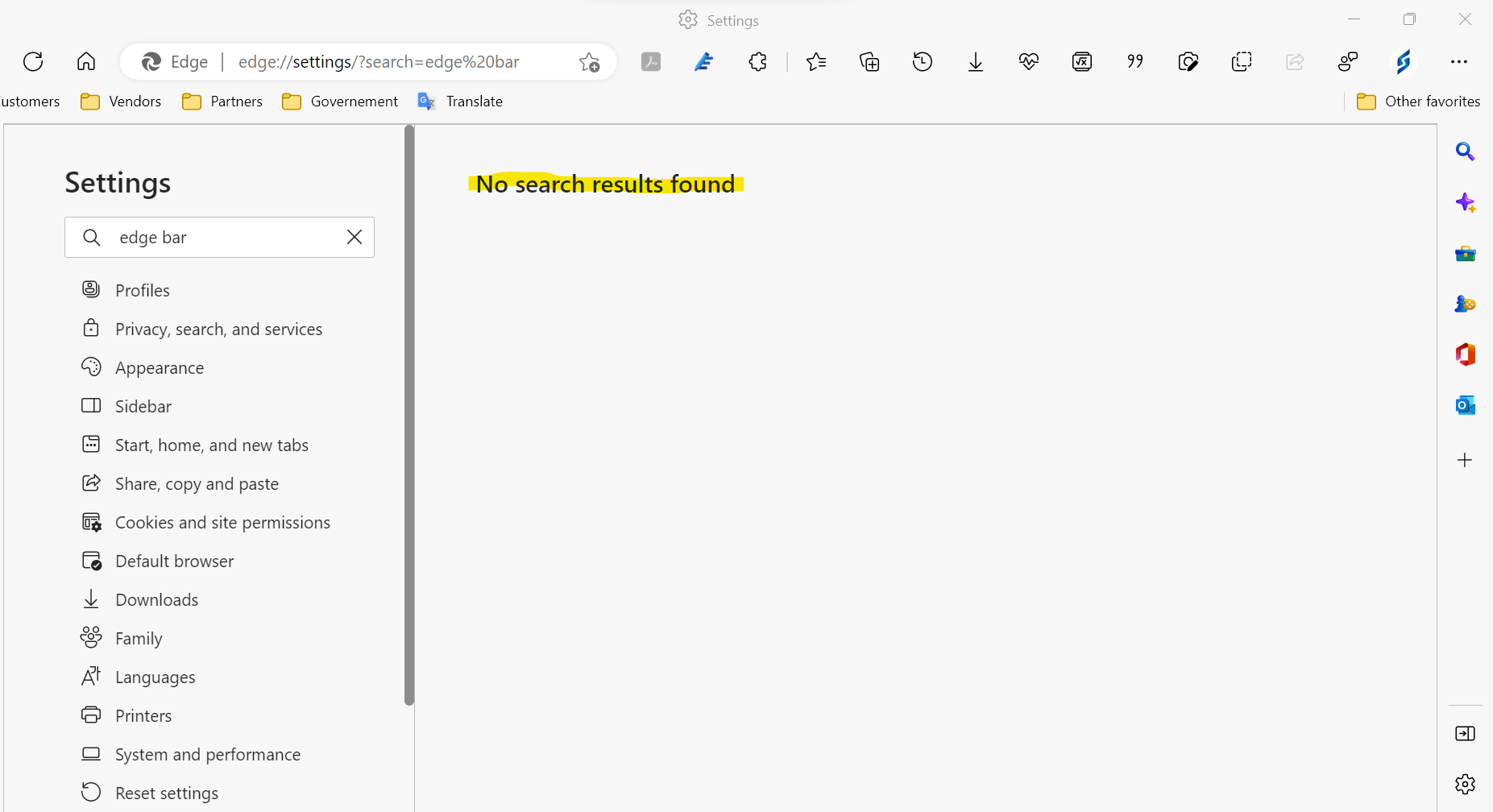Open the Downloads settings section

(139, 599)
